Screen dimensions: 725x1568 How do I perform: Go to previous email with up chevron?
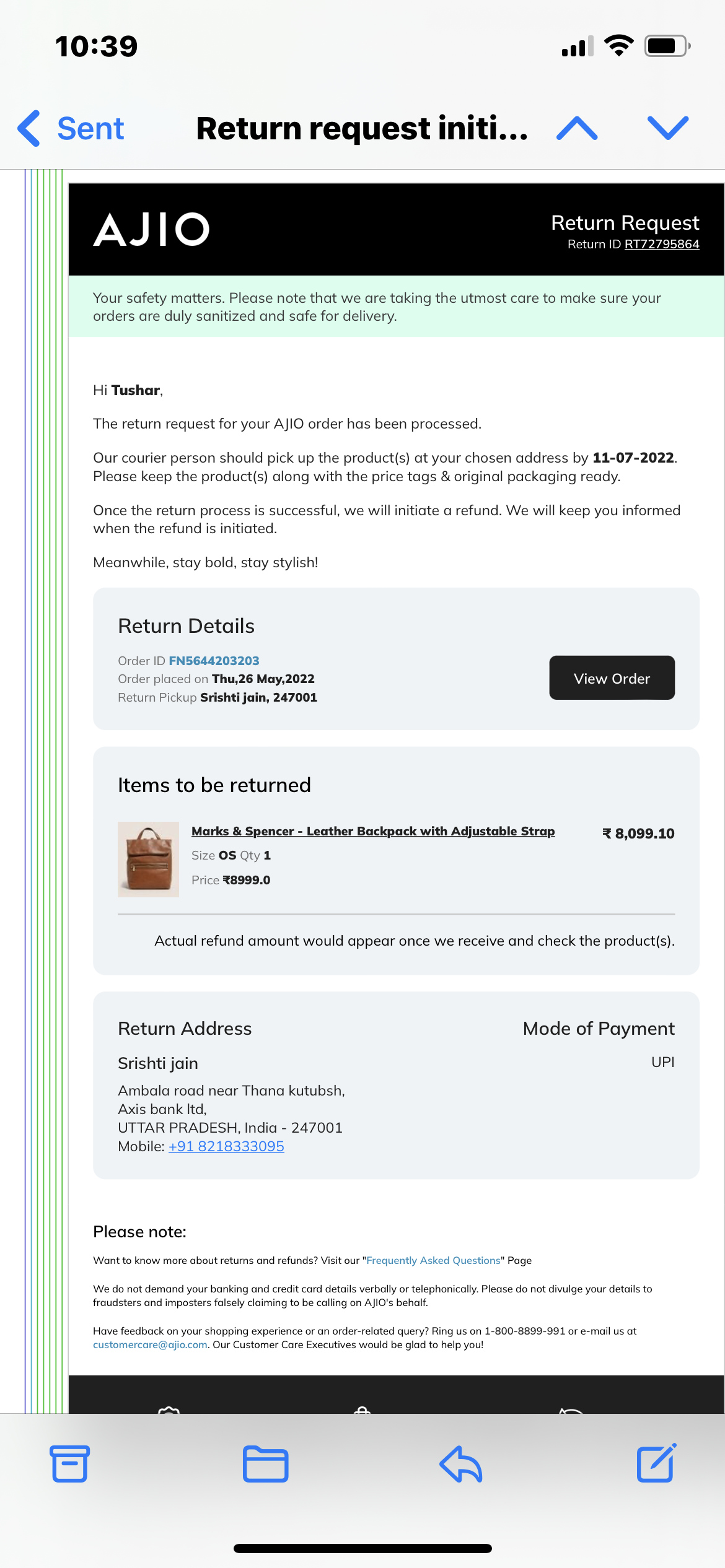[x=577, y=128]
